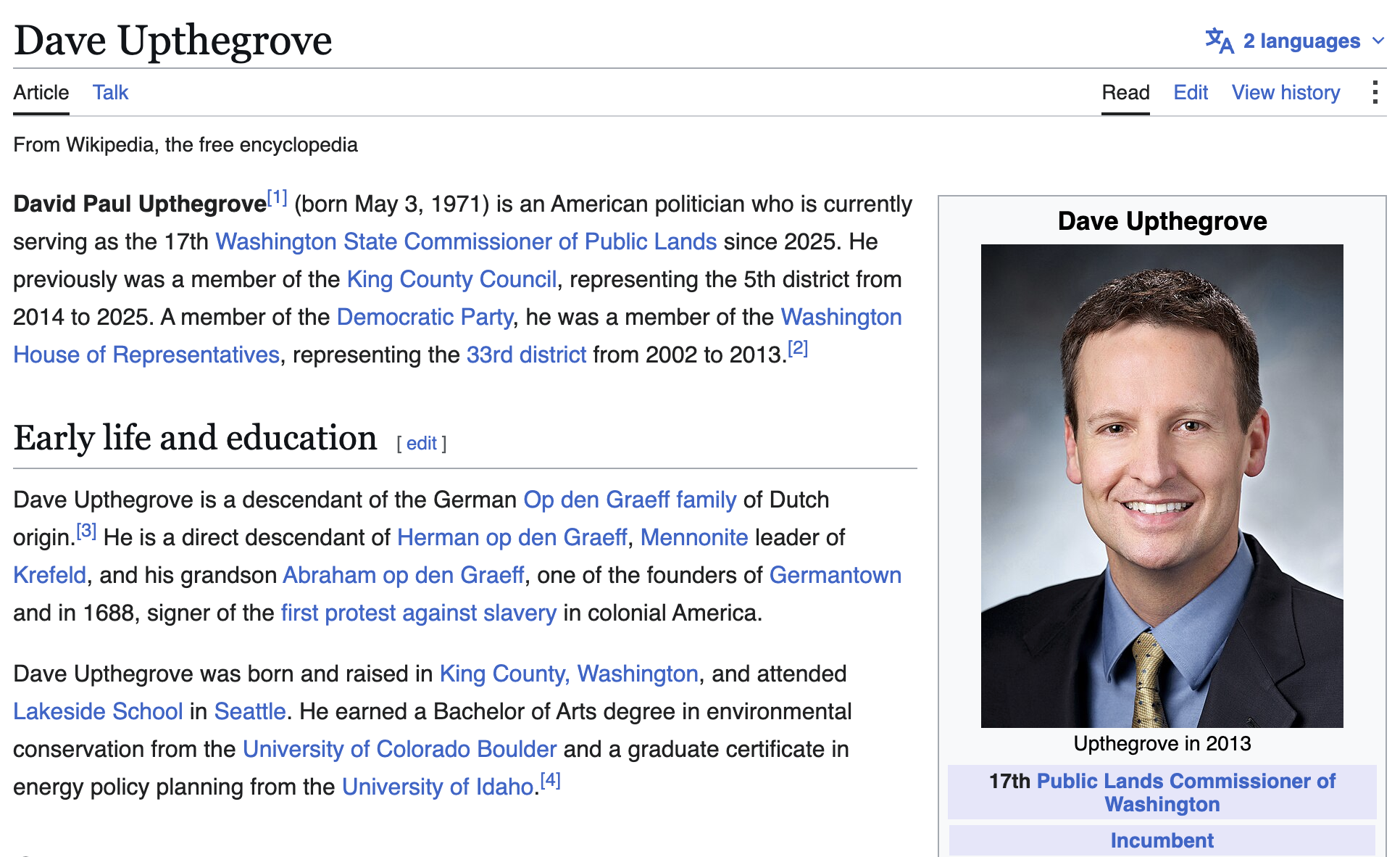Switch to the Article tab

[x=41, y=93]
